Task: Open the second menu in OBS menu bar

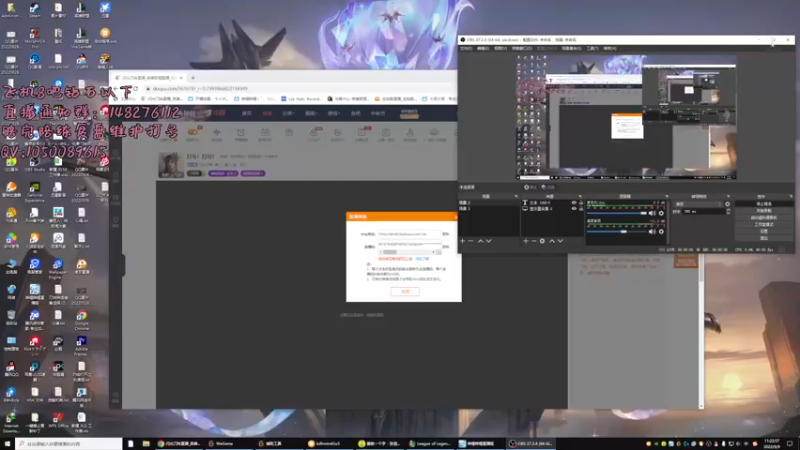Action: click(x=483, y=48)
